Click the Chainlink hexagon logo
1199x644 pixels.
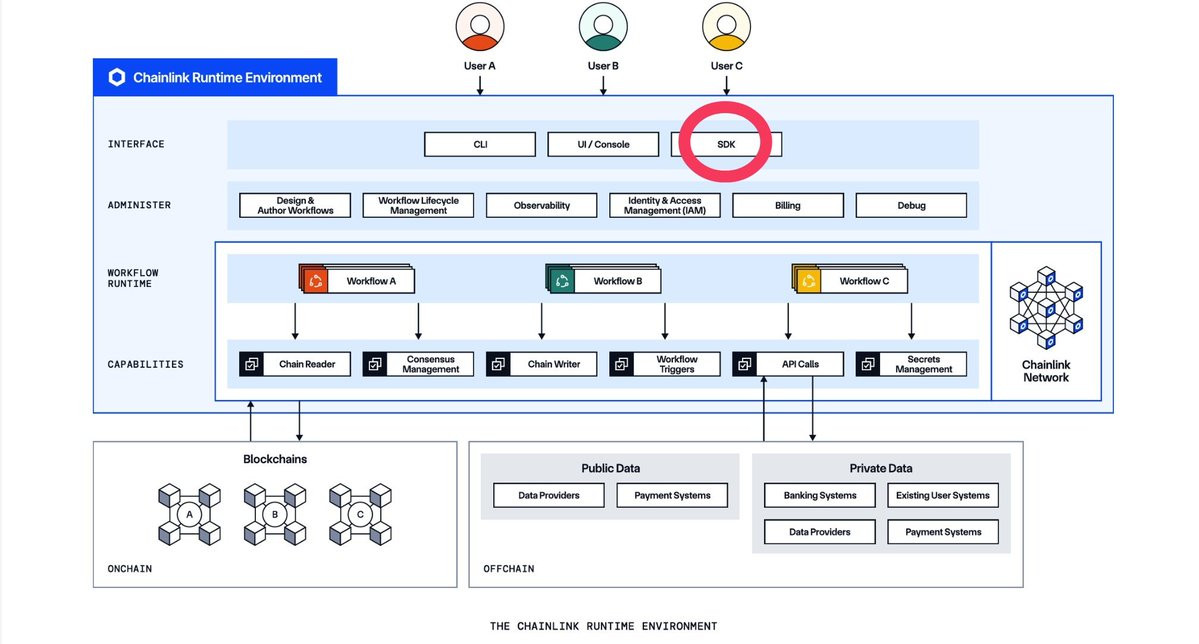click(x=117, y=77)
